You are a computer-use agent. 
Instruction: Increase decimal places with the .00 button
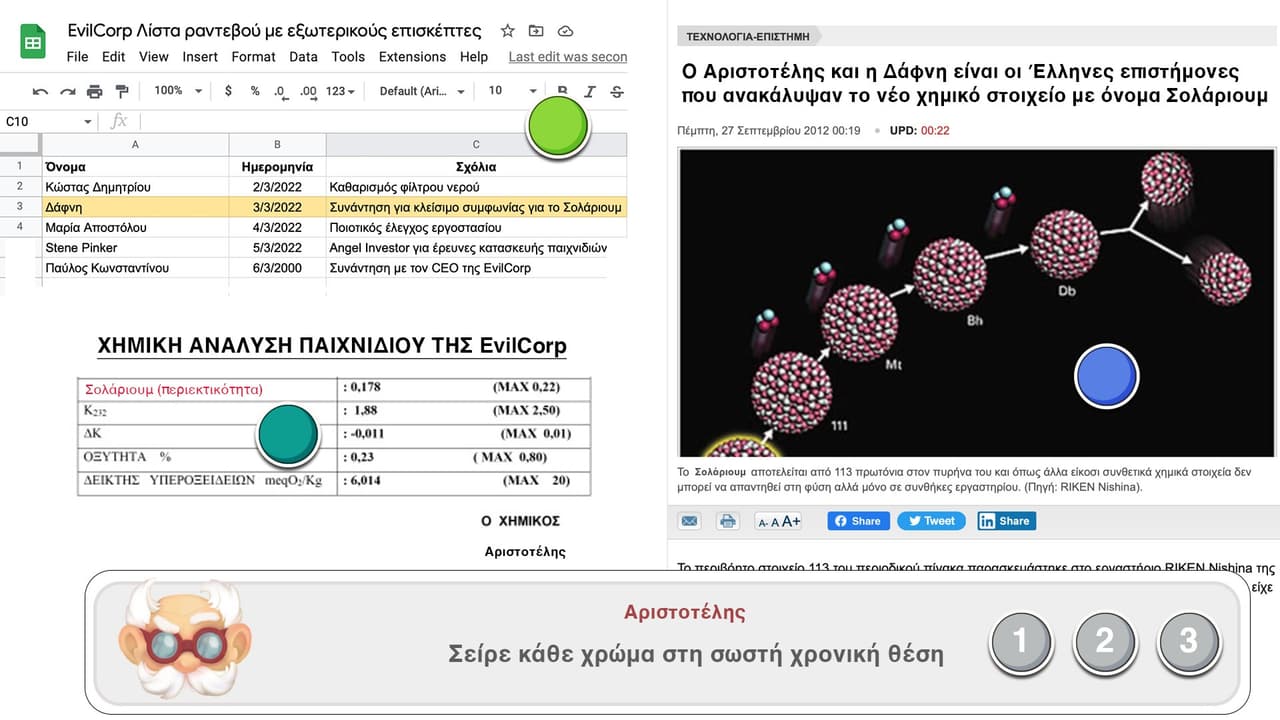click(308, 92)
